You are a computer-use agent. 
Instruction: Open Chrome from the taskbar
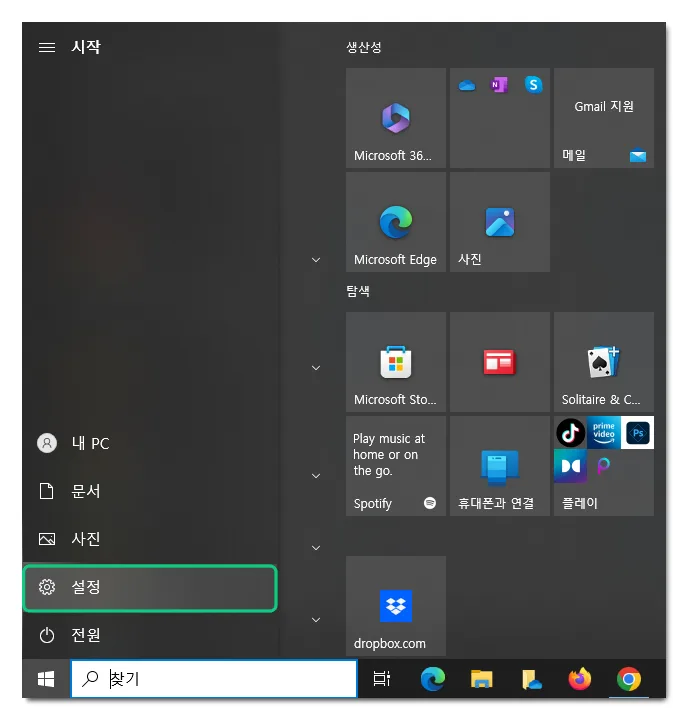[x=629, y=679]
